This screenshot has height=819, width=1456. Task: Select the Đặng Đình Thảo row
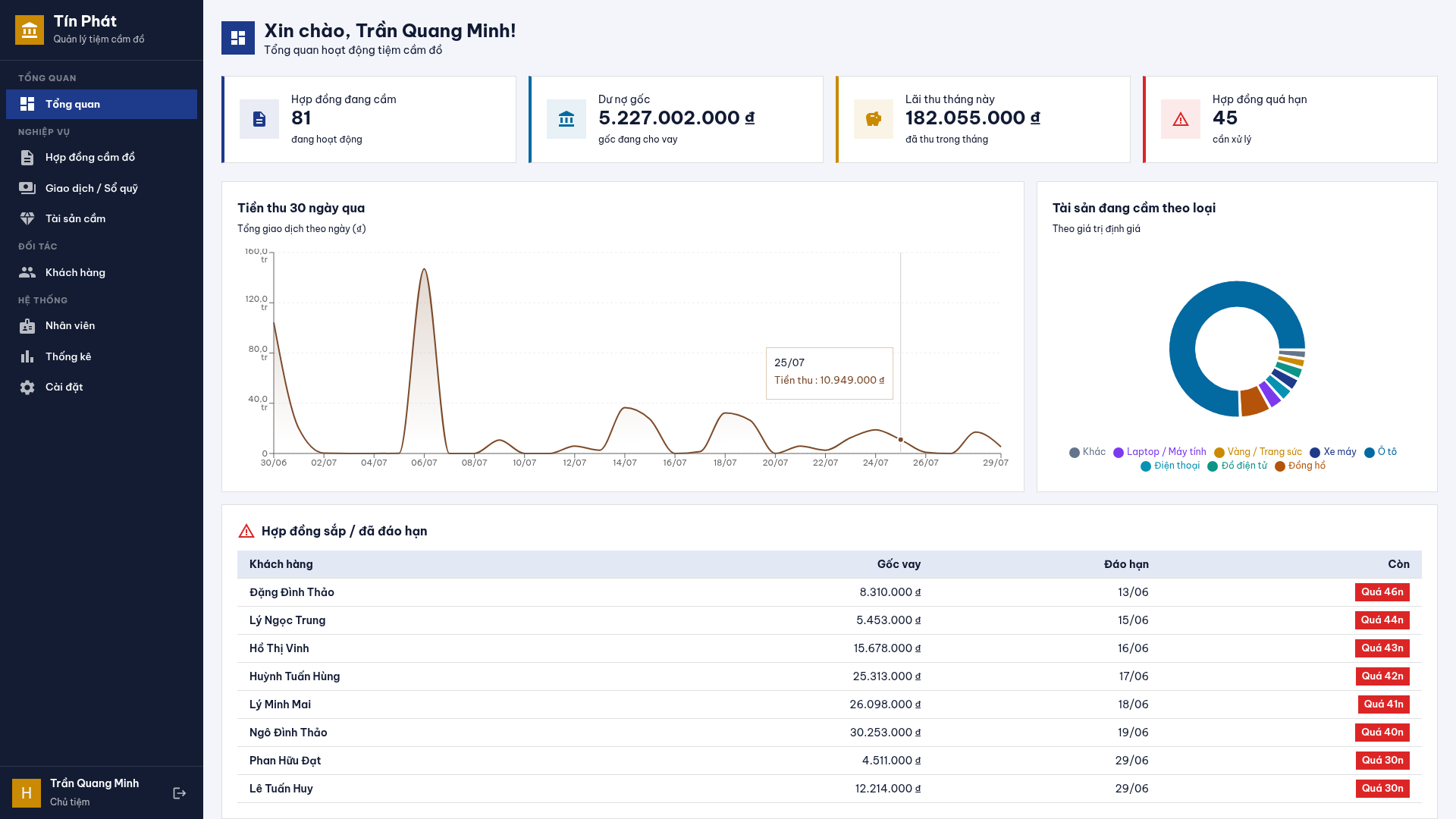pyautogui.click(x=830, y=592)
